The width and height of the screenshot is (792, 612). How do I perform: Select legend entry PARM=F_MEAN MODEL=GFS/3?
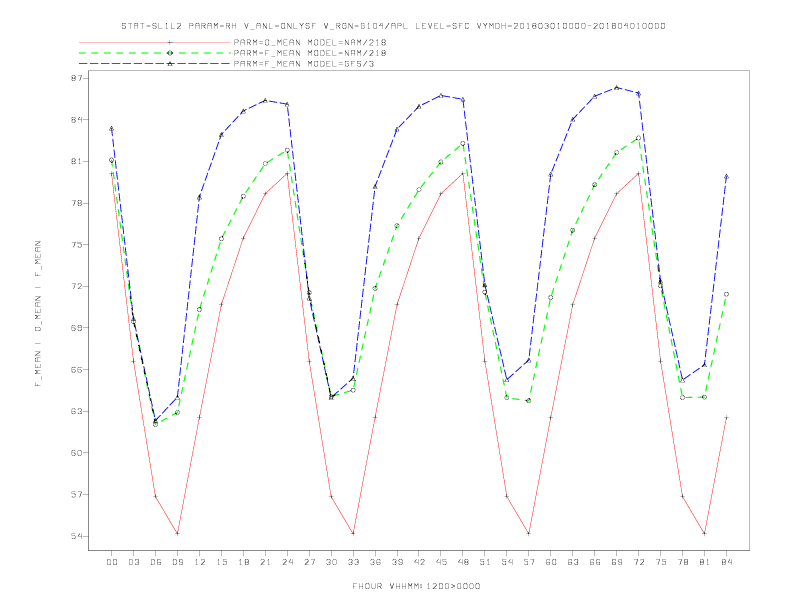304,64
